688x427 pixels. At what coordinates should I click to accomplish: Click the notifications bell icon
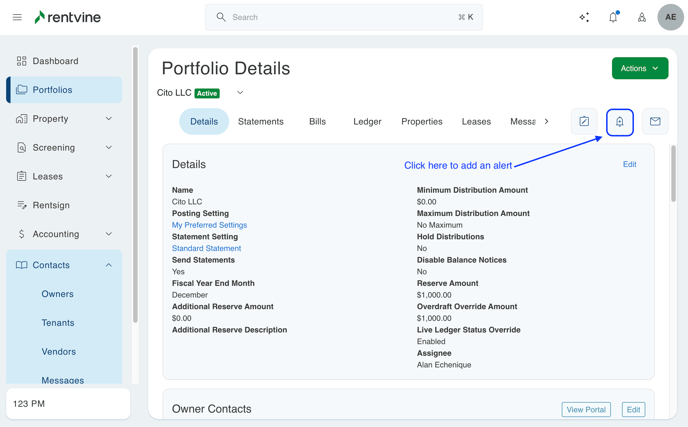click(x=613, y=17)
